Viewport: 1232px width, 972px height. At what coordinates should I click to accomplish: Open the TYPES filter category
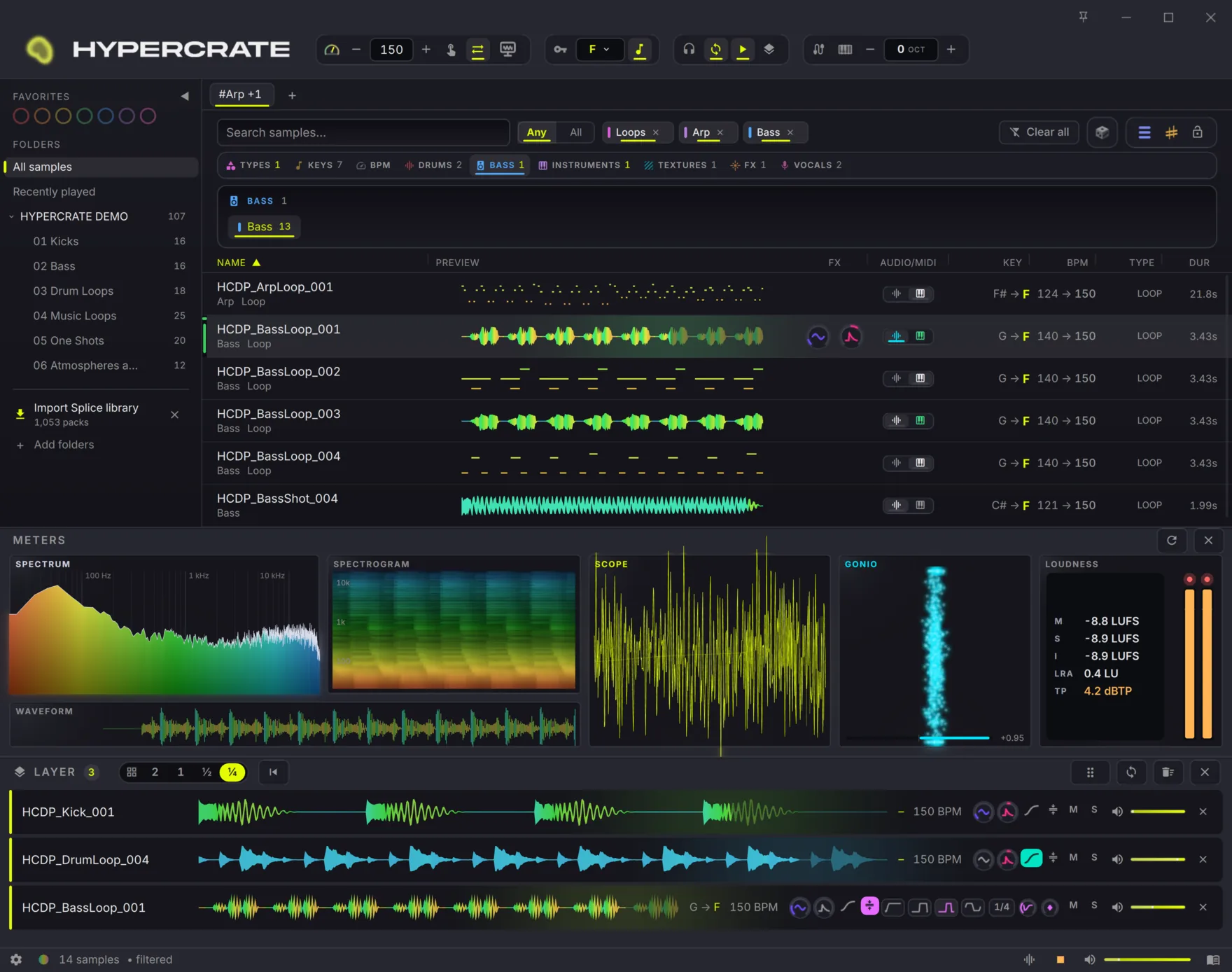tap(253, 165)
